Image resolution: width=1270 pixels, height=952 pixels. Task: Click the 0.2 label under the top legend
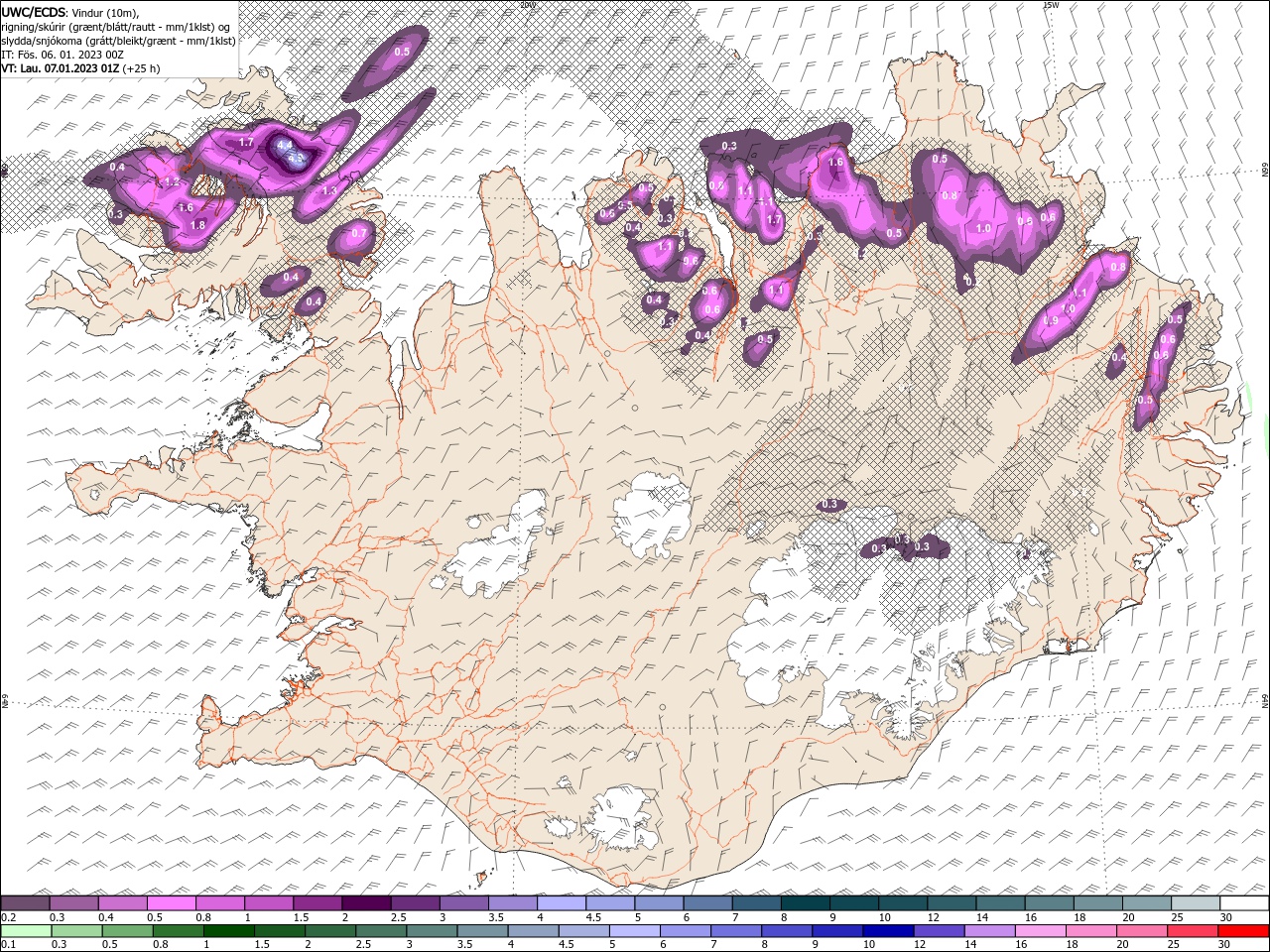[x=8, y=917]
